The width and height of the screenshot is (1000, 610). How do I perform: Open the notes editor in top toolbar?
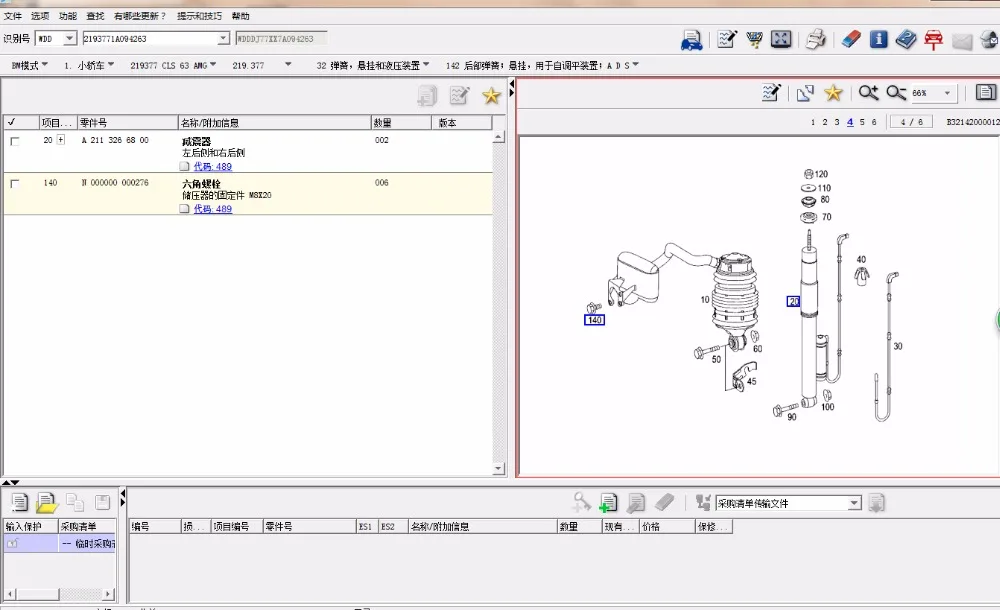(726, 40)
